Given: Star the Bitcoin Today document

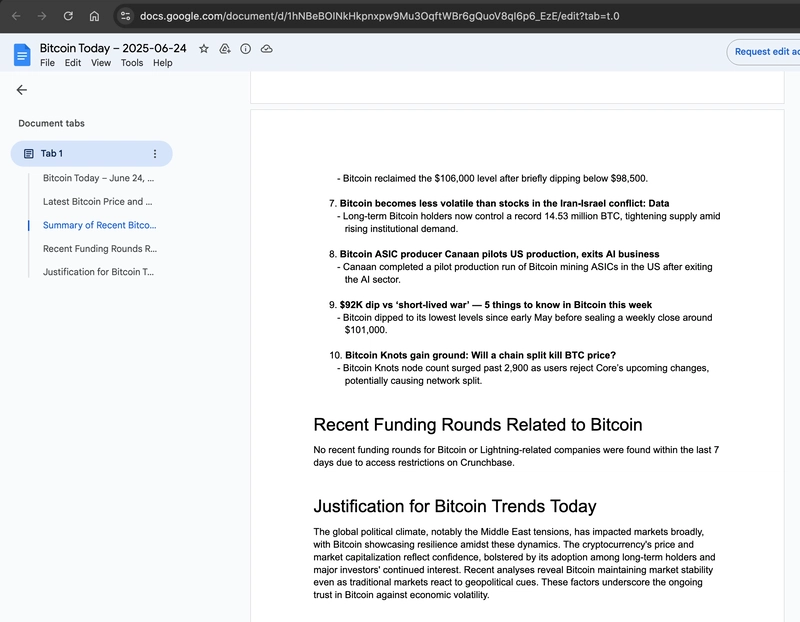Looking at the screenshot, I should click(204, 49).
